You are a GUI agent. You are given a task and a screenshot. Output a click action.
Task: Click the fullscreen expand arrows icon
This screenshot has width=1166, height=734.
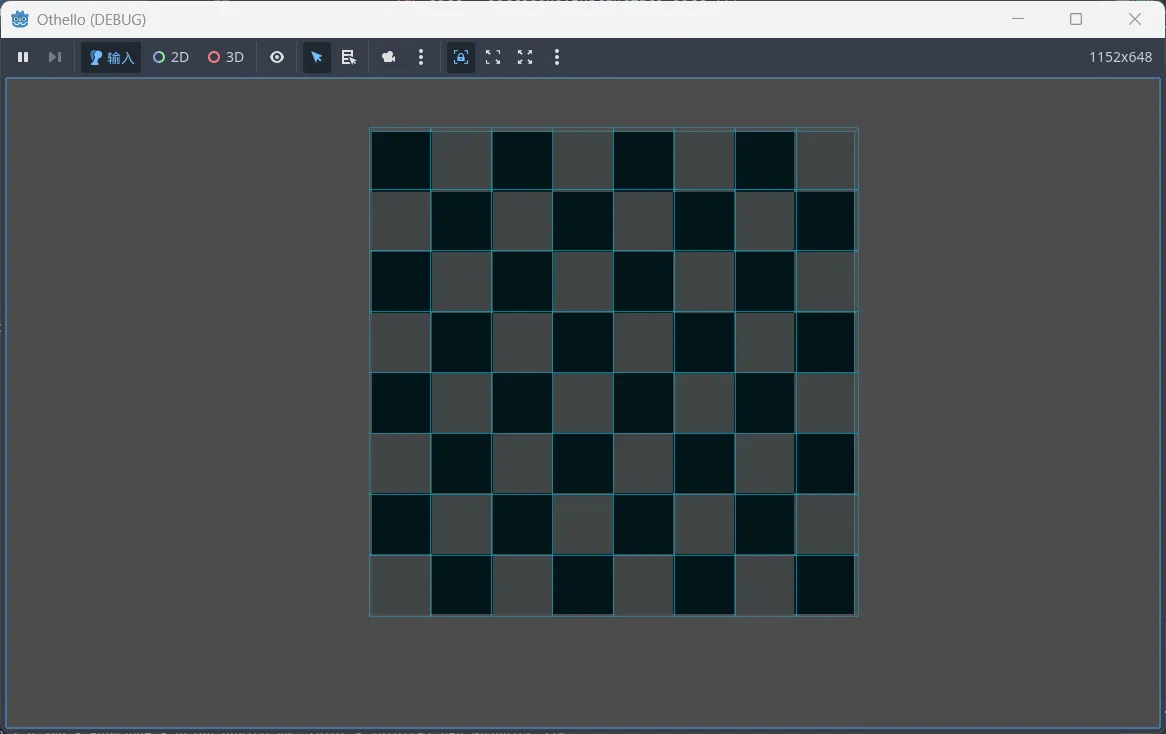525,58
